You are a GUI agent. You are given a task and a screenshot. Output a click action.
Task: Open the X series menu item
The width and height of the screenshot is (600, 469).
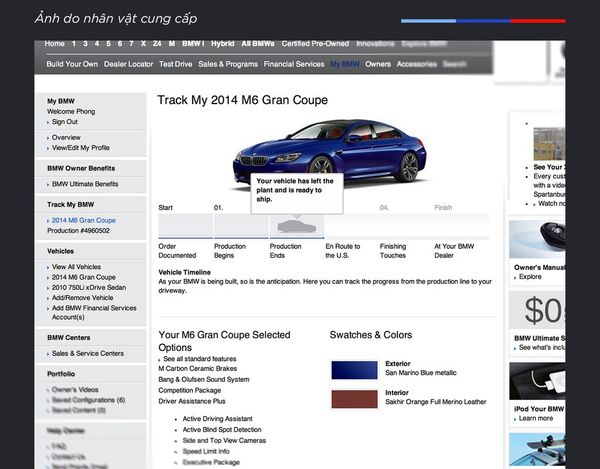(x=143, y=44)
